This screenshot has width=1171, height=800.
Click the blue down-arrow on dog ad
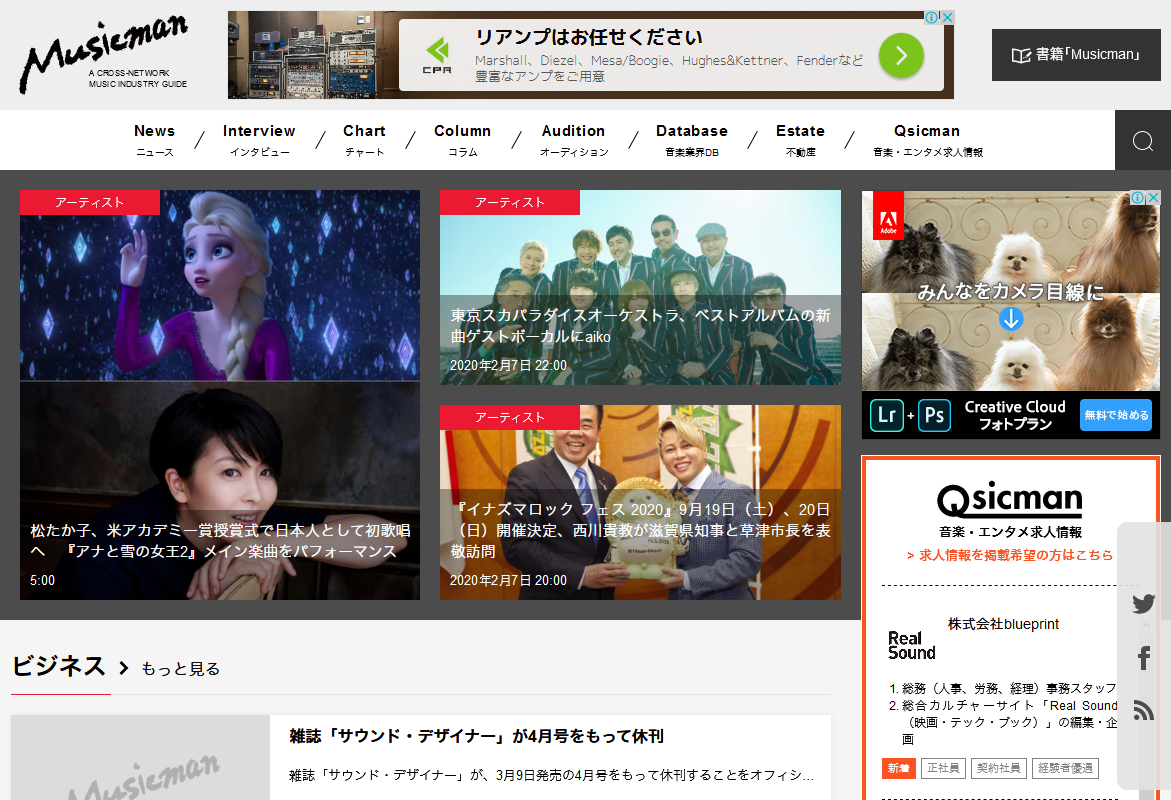(1011, 319)
